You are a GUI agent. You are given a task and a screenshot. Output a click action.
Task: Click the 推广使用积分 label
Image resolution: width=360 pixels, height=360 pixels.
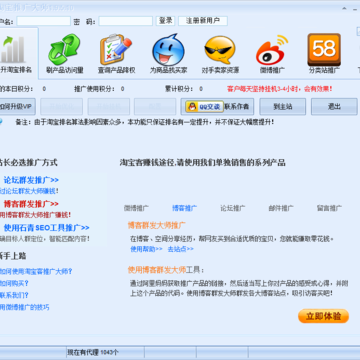[94, 89]
